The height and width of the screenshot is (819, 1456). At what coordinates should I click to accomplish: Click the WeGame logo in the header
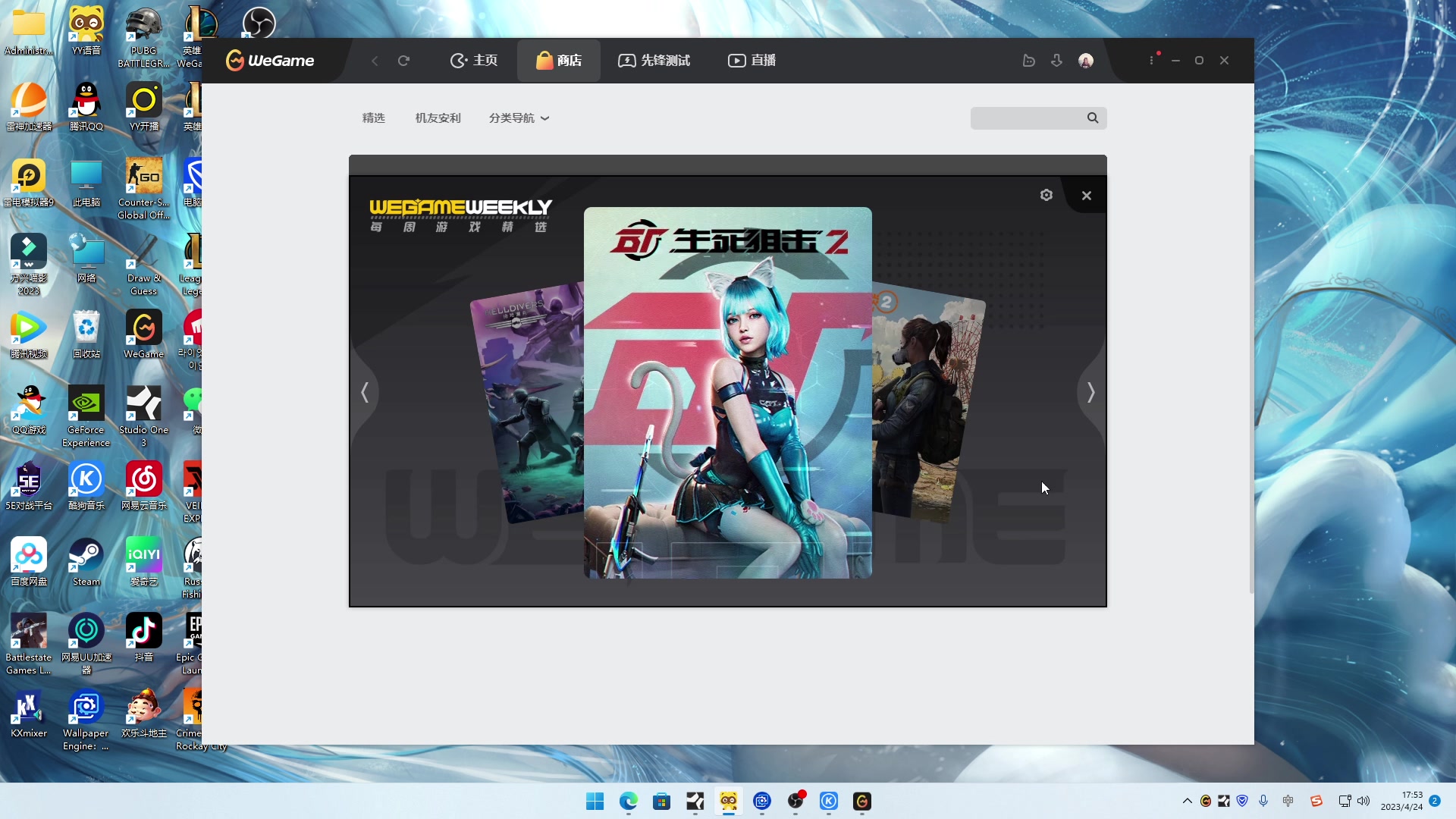tap(270, 61)
